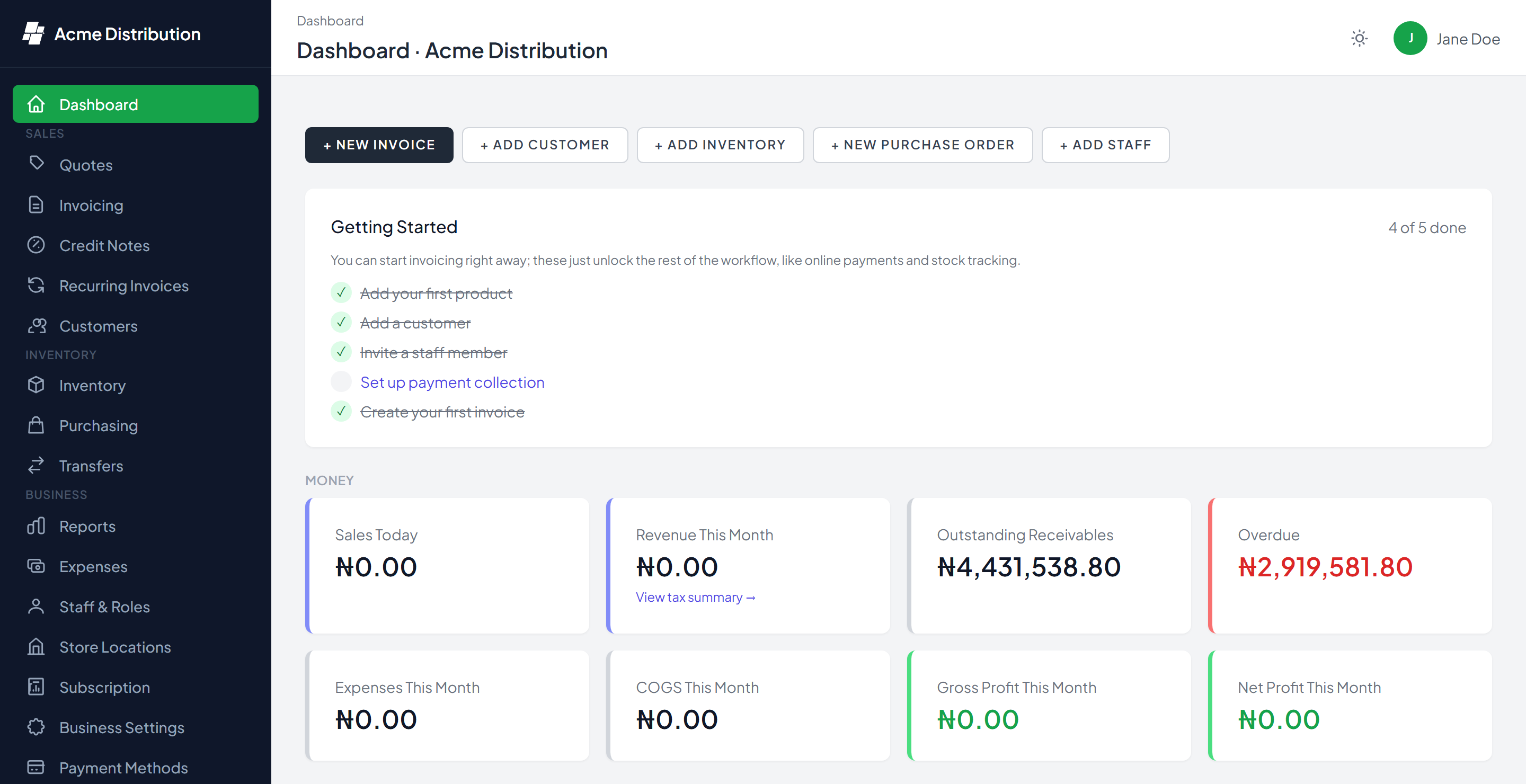
Task: Click the Invoicing document icon
Action: [x=36, y=205]
